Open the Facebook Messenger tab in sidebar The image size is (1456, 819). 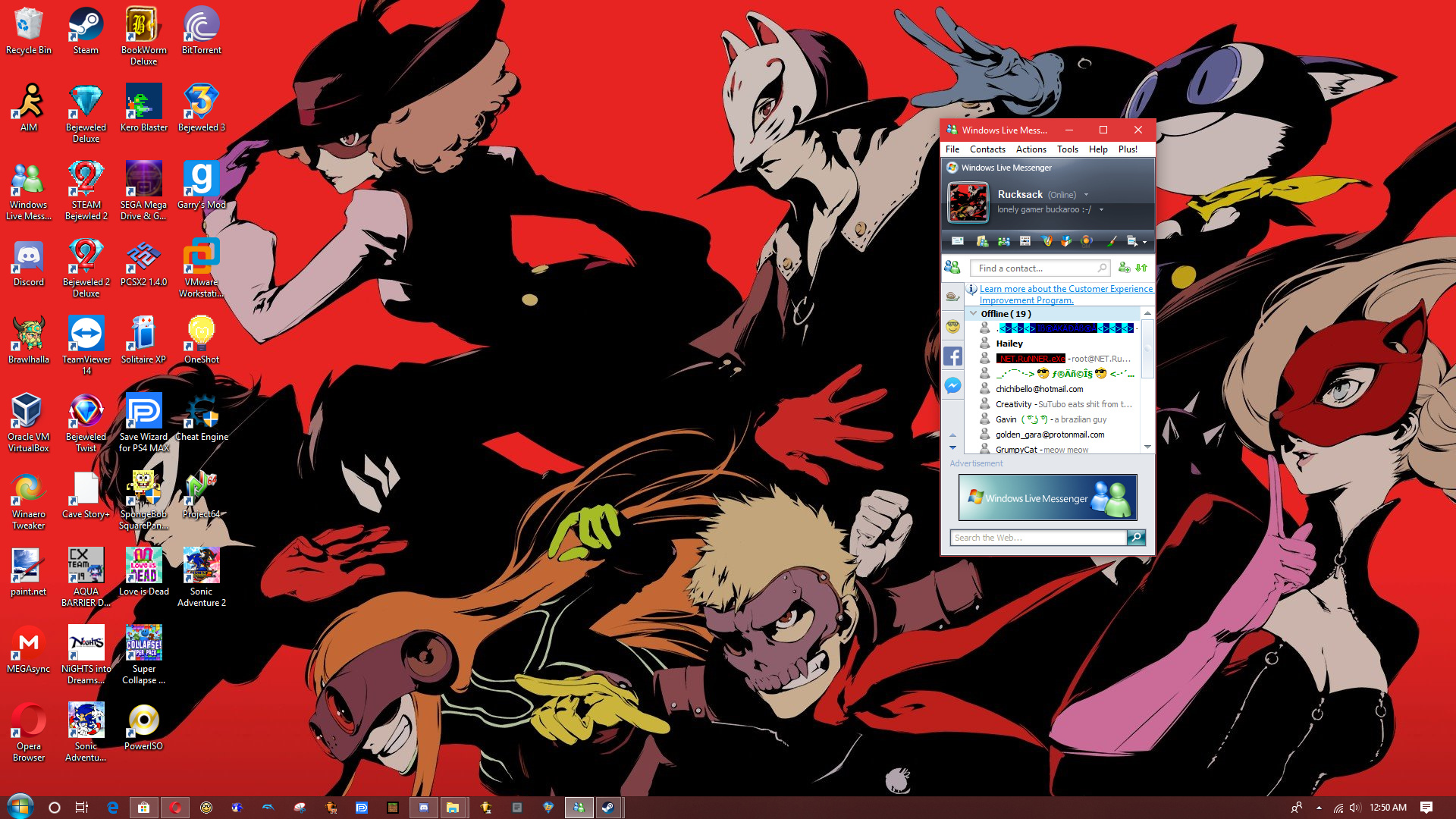click(x=952, y=386)
